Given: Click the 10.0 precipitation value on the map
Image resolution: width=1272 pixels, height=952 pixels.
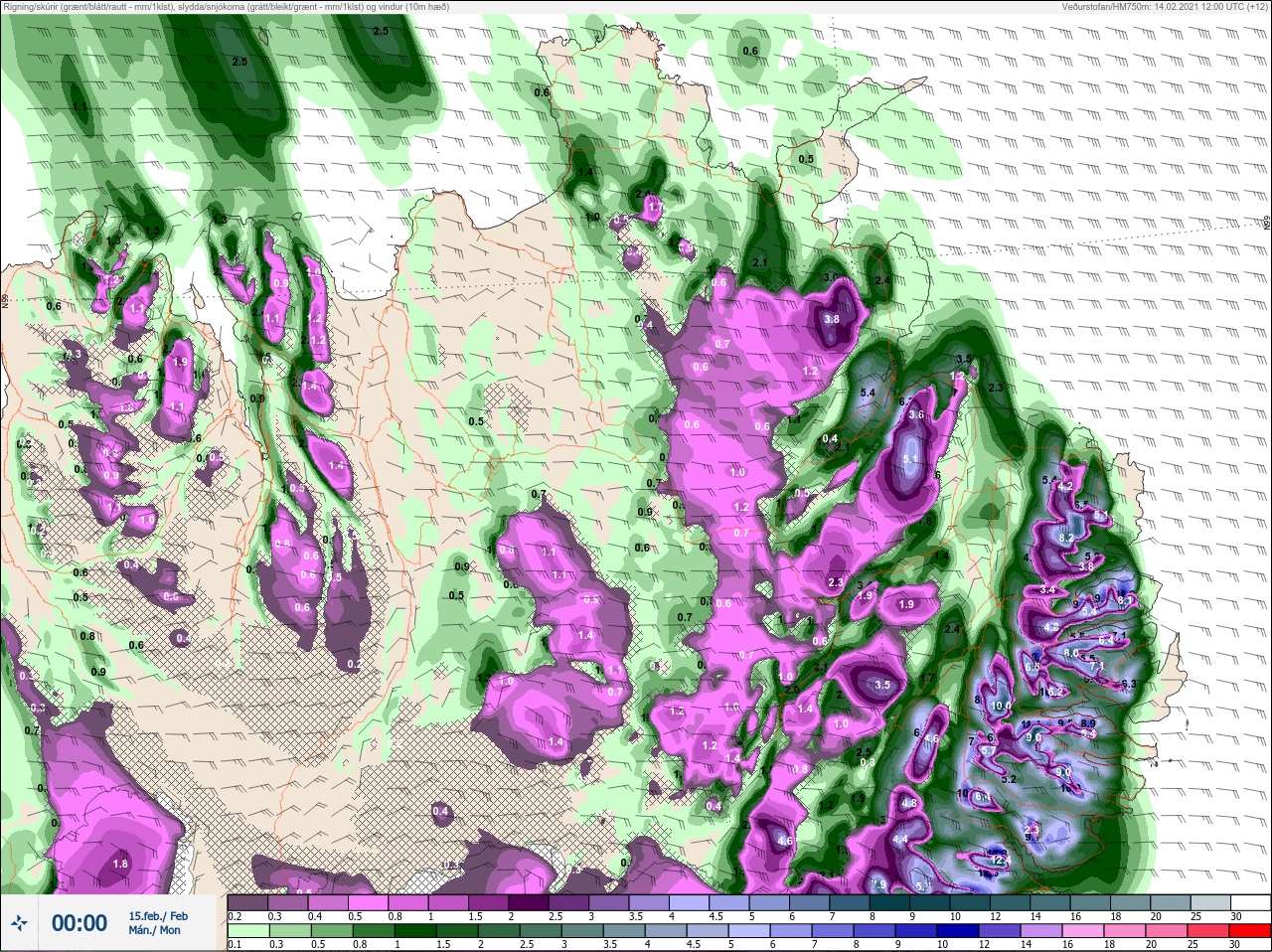Looking at the screenshot, I should [x=1000, y=706].
